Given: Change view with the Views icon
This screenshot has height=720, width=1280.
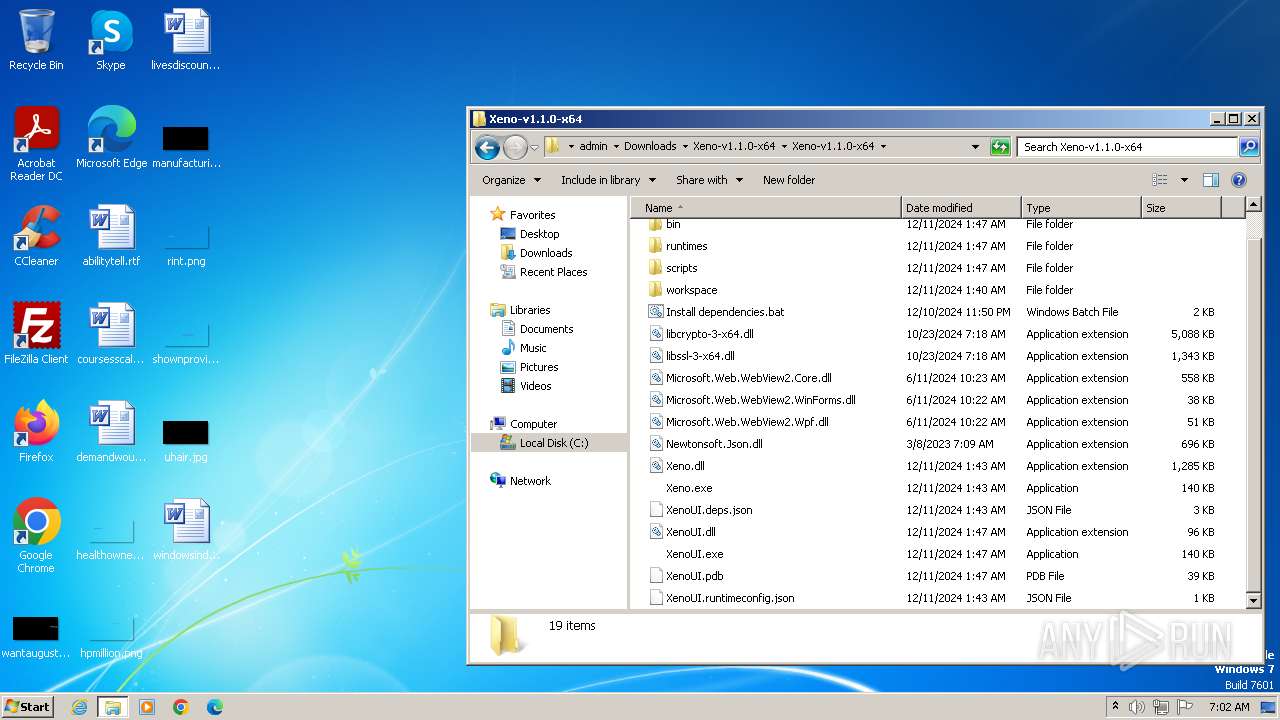Looking at the screenshot, I should pyautogui.click(x=1160, y=180).
